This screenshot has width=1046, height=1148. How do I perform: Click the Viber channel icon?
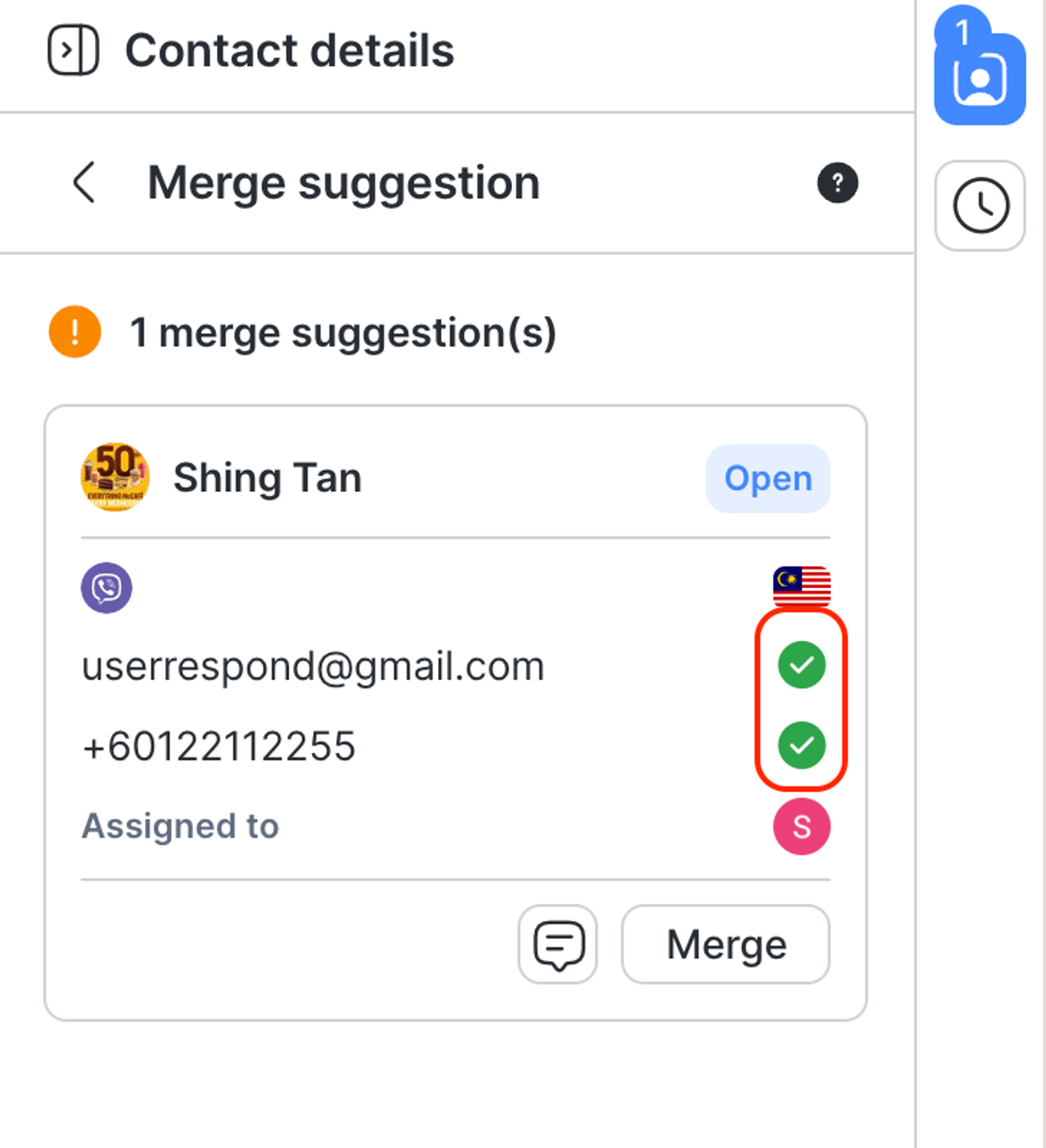point(107,588)
